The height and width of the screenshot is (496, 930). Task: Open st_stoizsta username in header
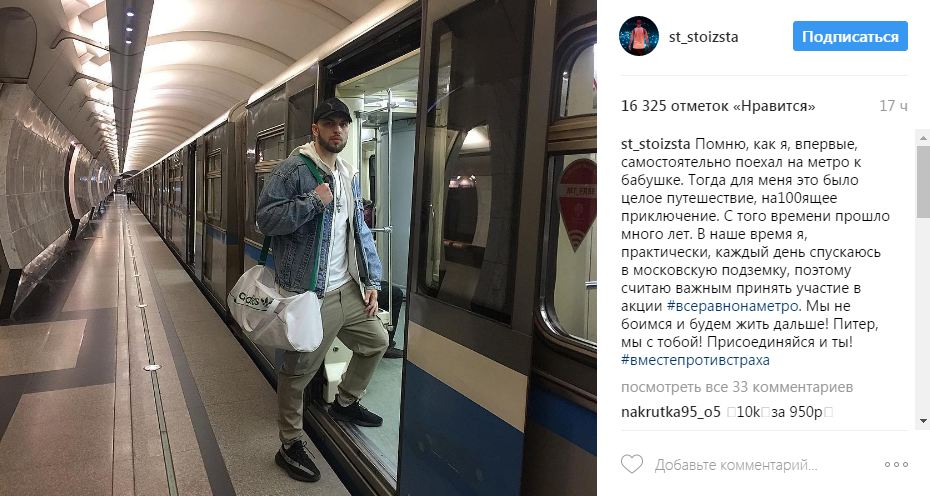[x=703, y=37]
